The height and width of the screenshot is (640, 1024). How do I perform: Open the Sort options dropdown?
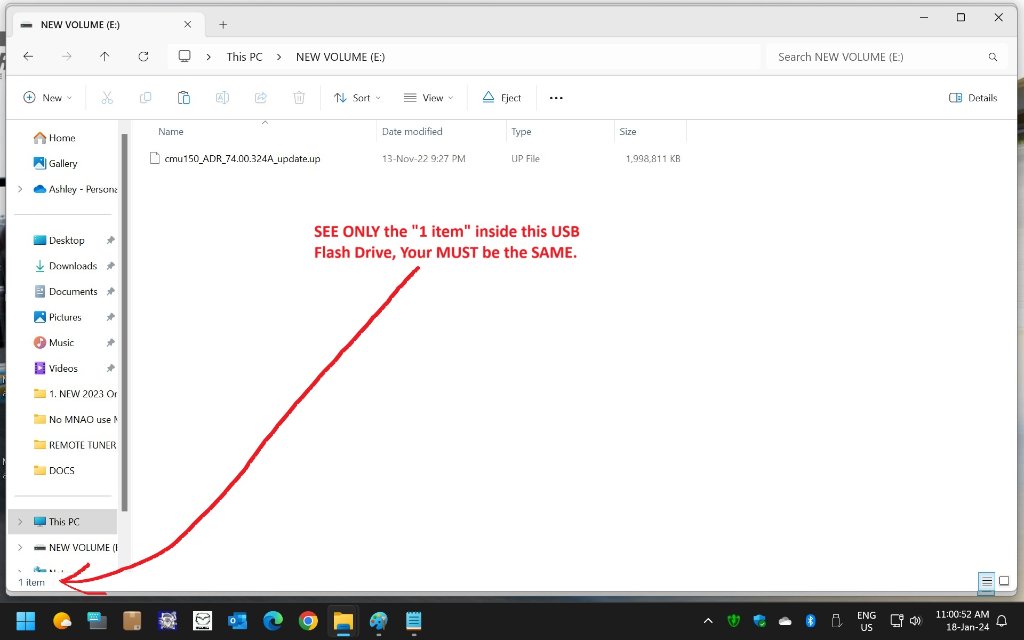(x=357, y=98)
